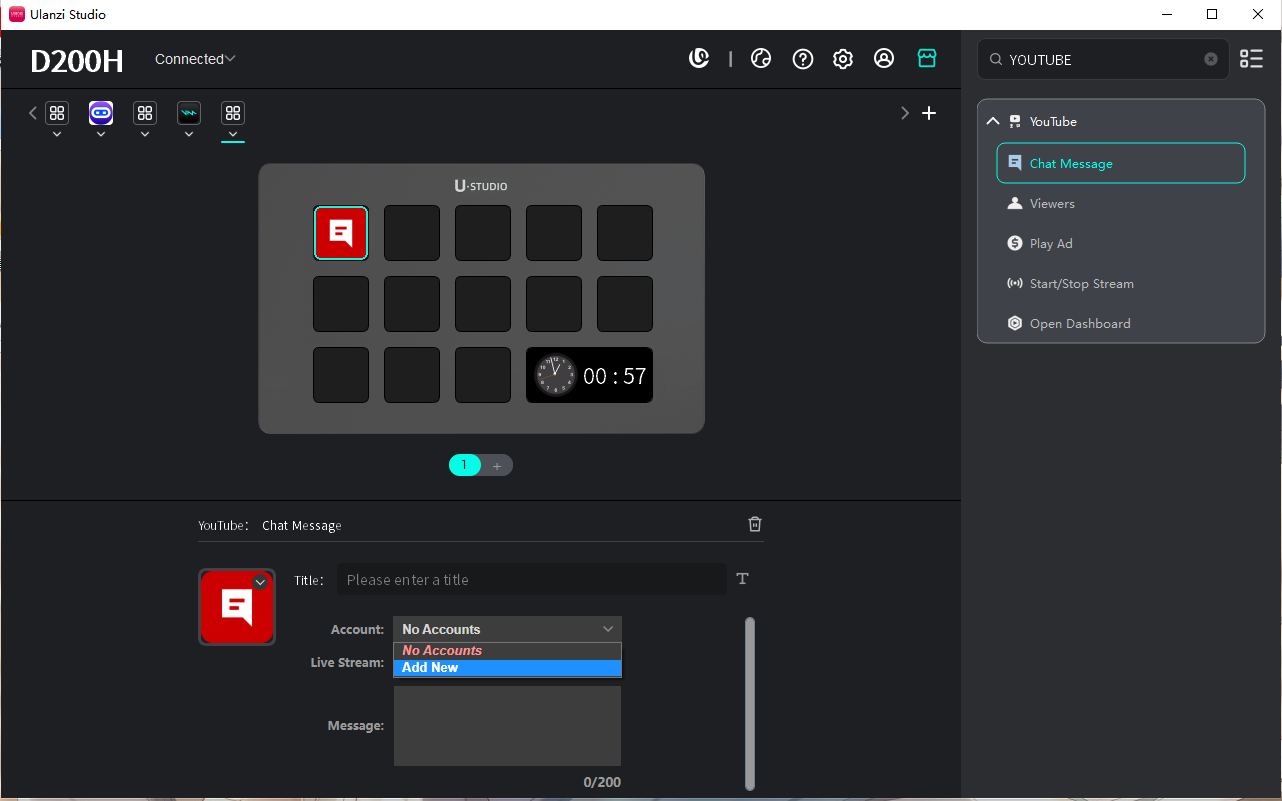Image resolution: width=1282 pixels, height=801 pixels.
Task: Open the marketplace store icon
Action: tap(927, 59)
